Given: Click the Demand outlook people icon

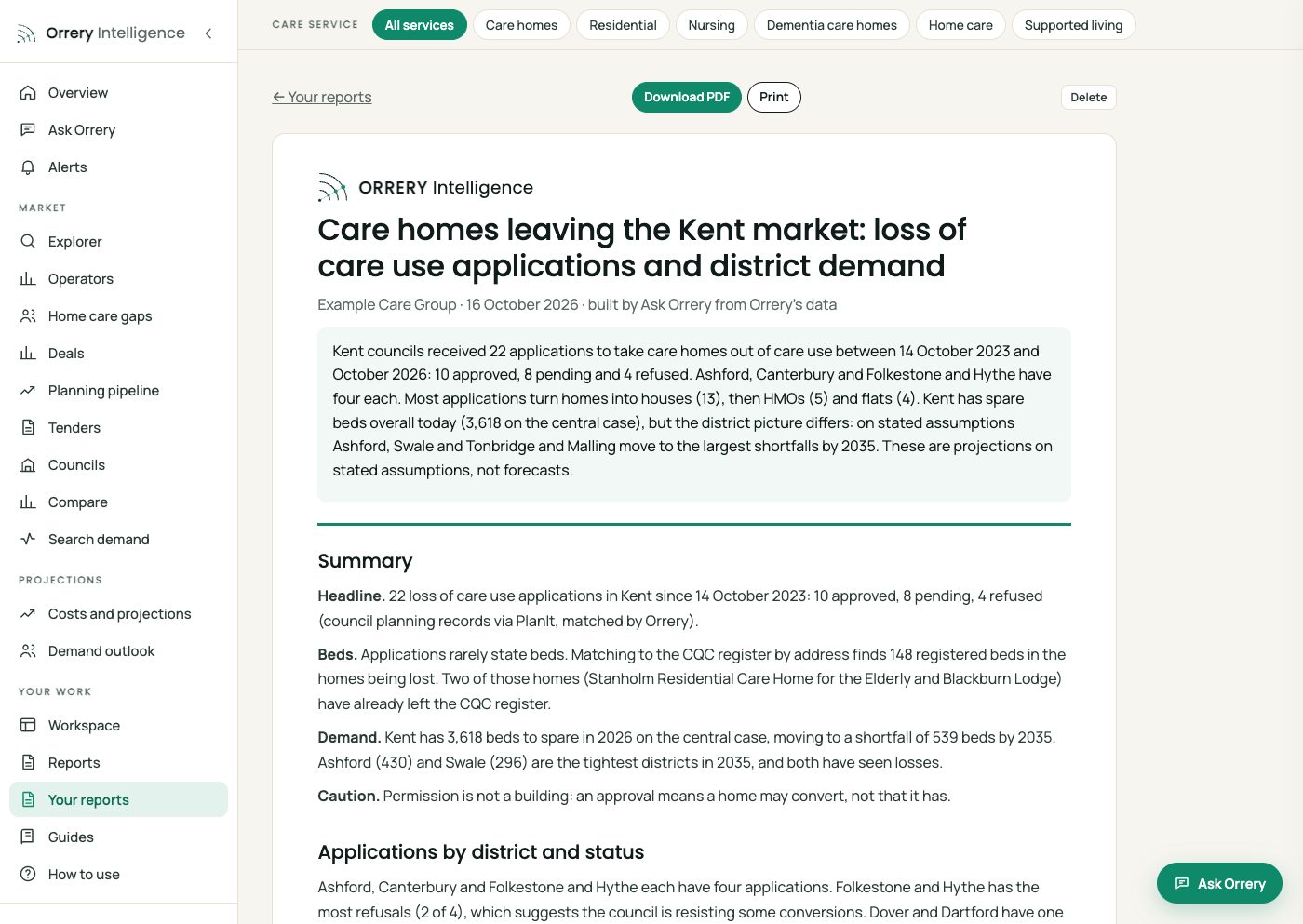Looking at the screenshot, I should coord(28,651).
